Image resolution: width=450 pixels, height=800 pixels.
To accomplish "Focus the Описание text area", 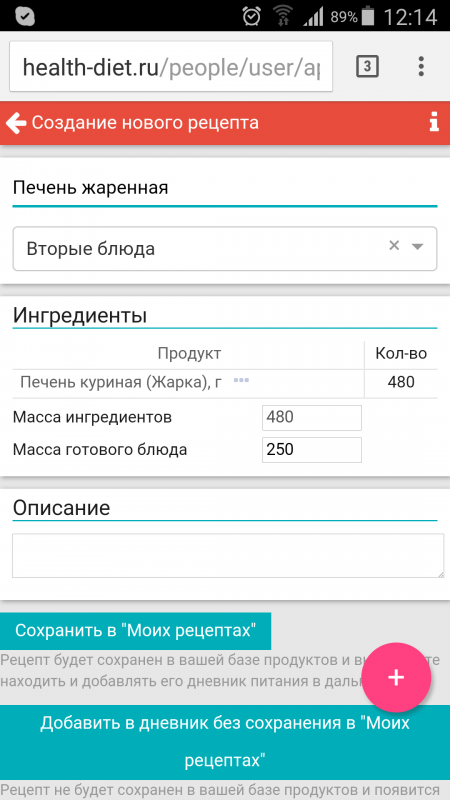I will tap(228, 556).
